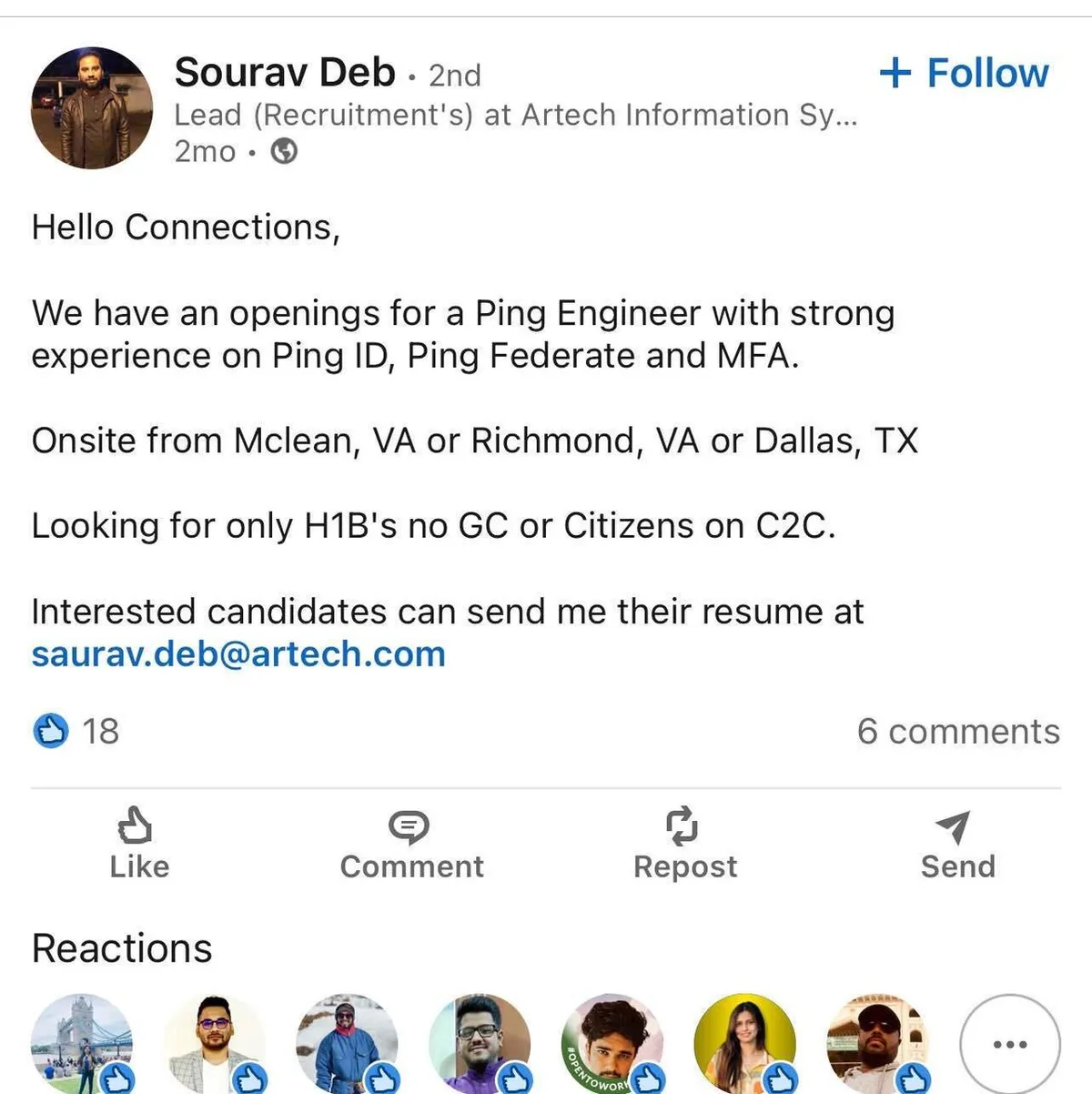Open the saurav.deb@artech.com email link
Image resolution: width=1092 pixels, height=1094 pixels.
238,654
